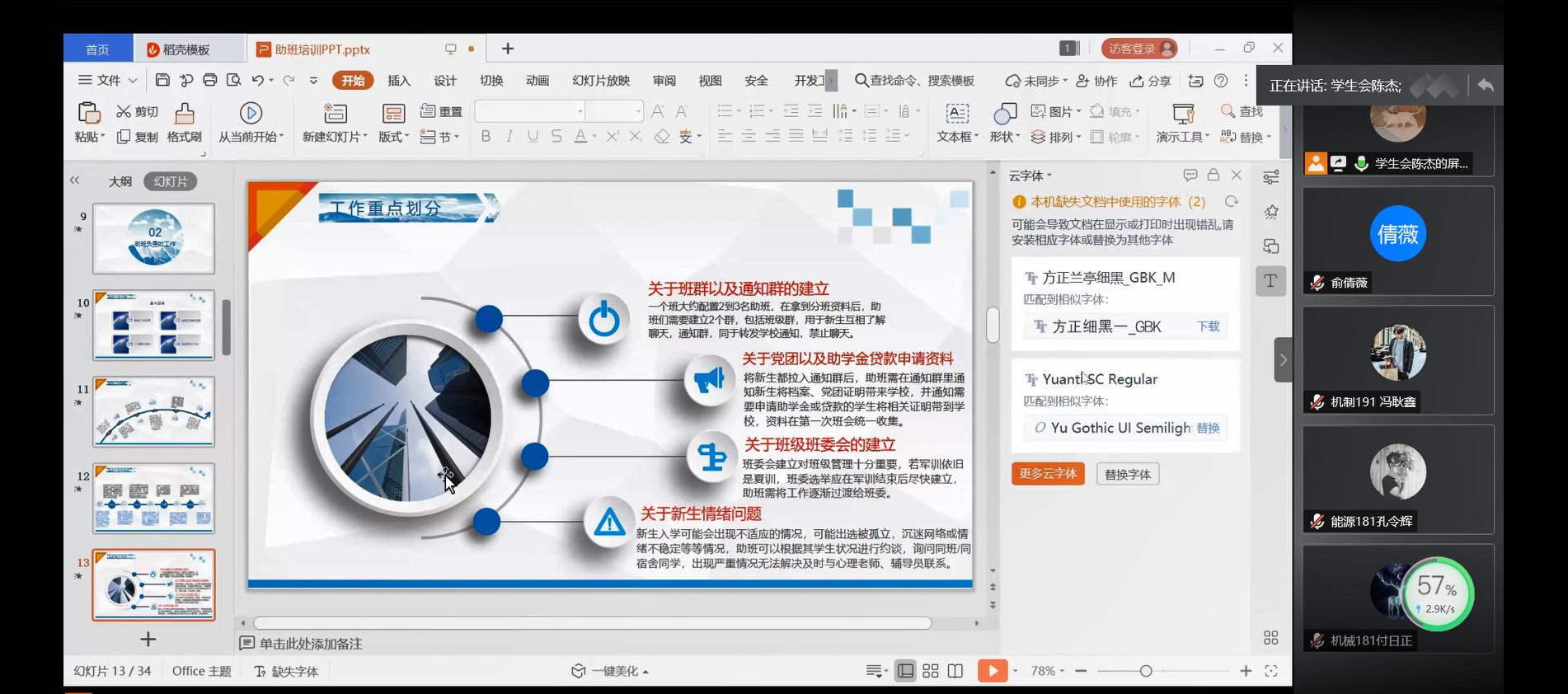The image size is (1568, 694).
Task: Toggle normal view in status bar
Action: [x=905, y=671]
